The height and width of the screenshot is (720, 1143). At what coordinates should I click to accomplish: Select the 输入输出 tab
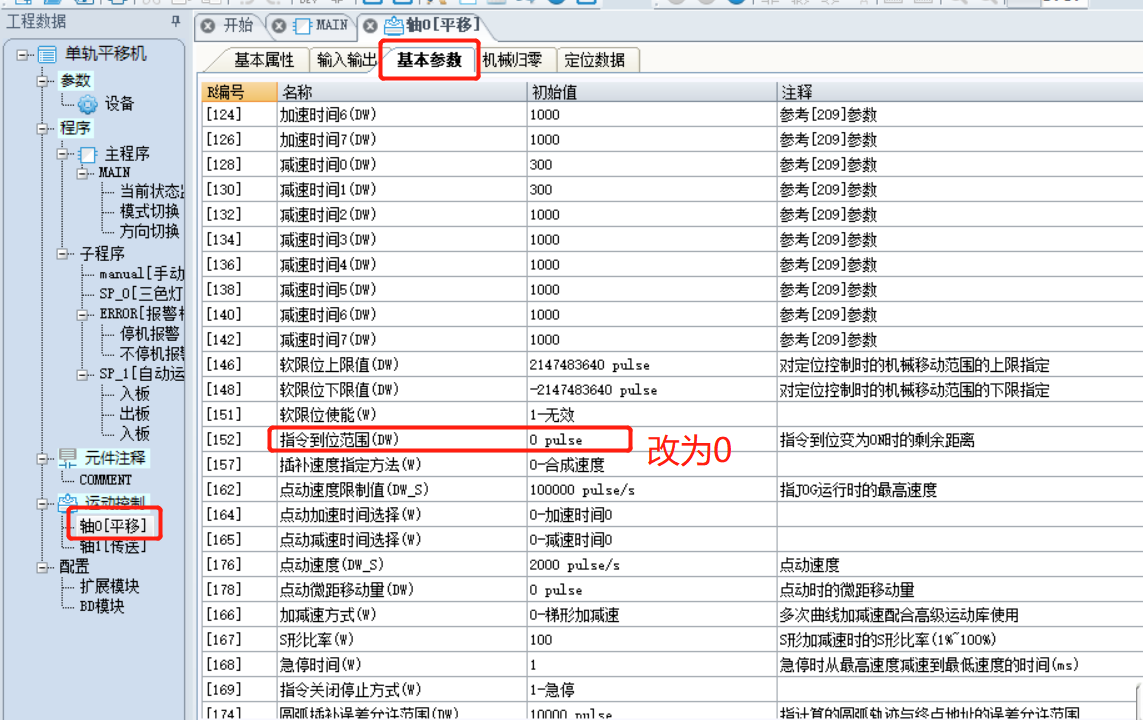coord(346,60)
